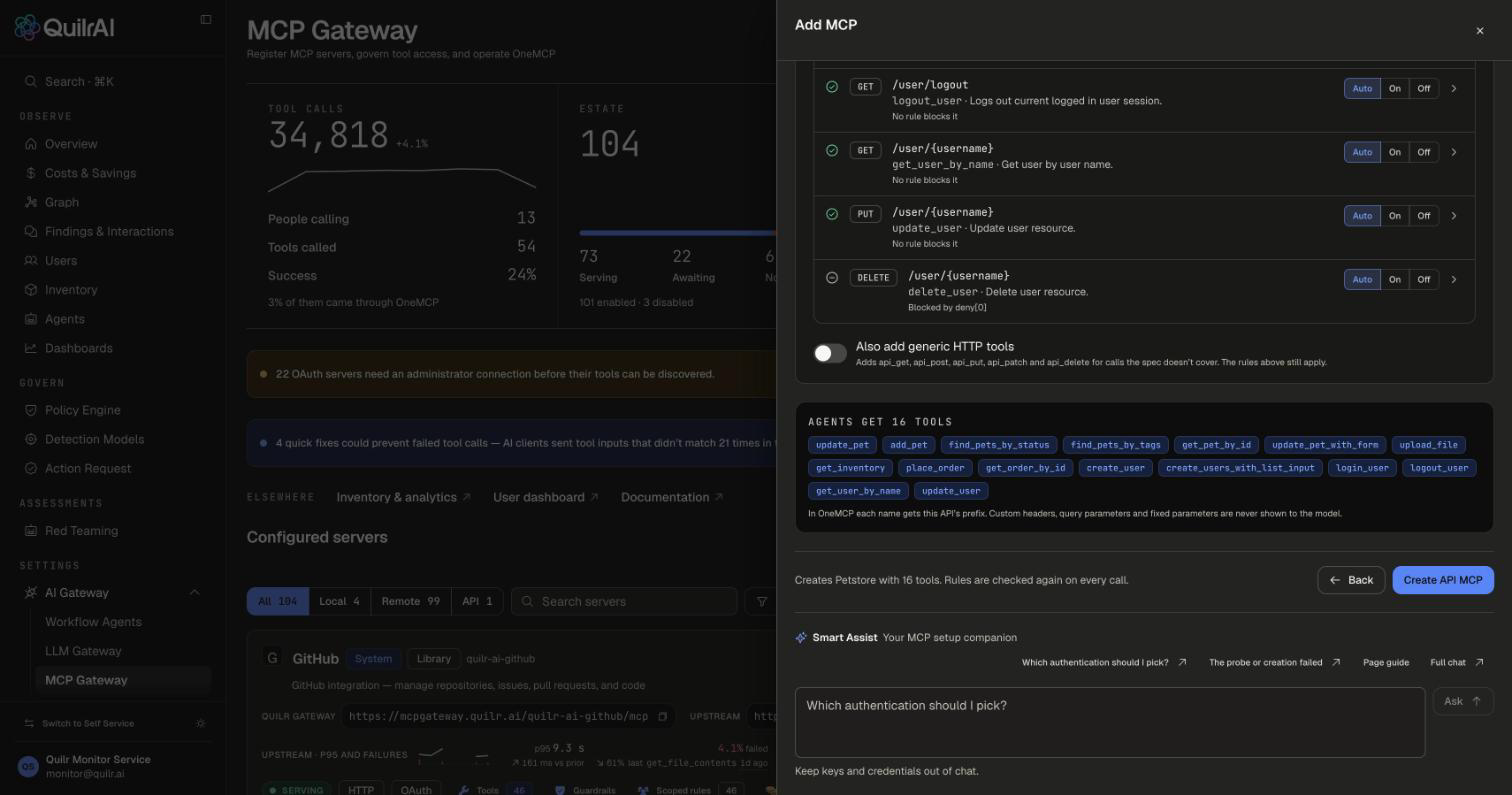Select the Local 4 servers tab
1512x795 pixels.
pyautogui.click(x=339, y=601)
